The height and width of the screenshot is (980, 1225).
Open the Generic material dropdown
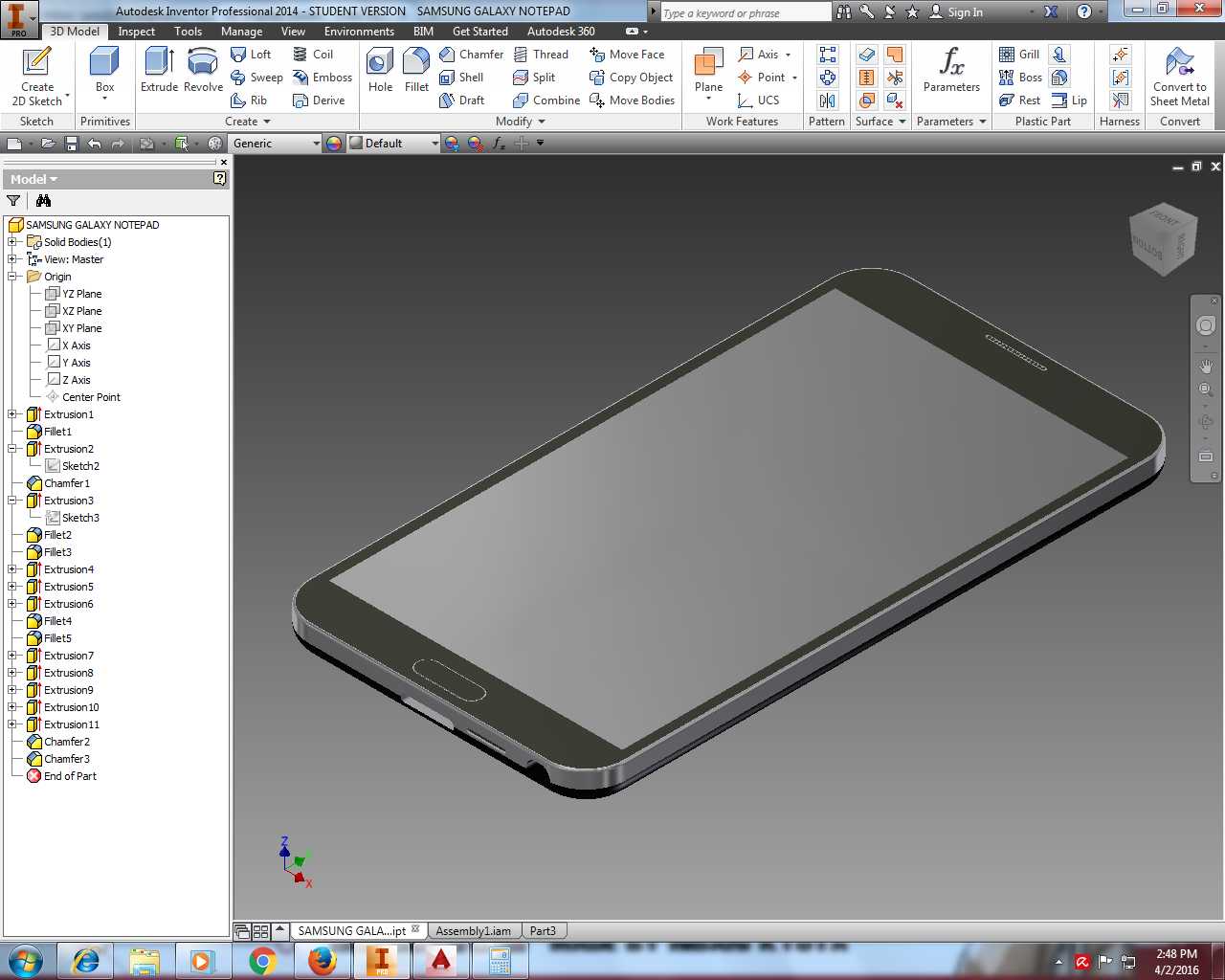[x=276, y=144]
